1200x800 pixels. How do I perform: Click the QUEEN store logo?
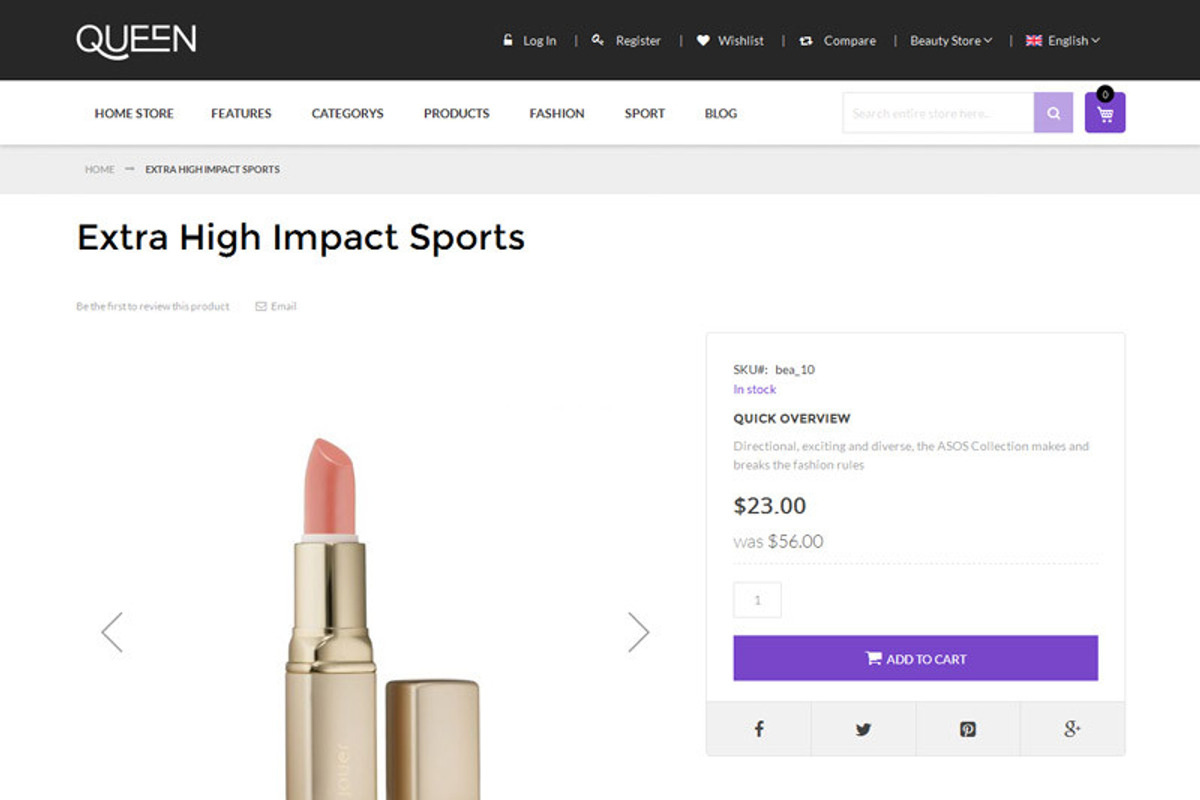[136, 40]
